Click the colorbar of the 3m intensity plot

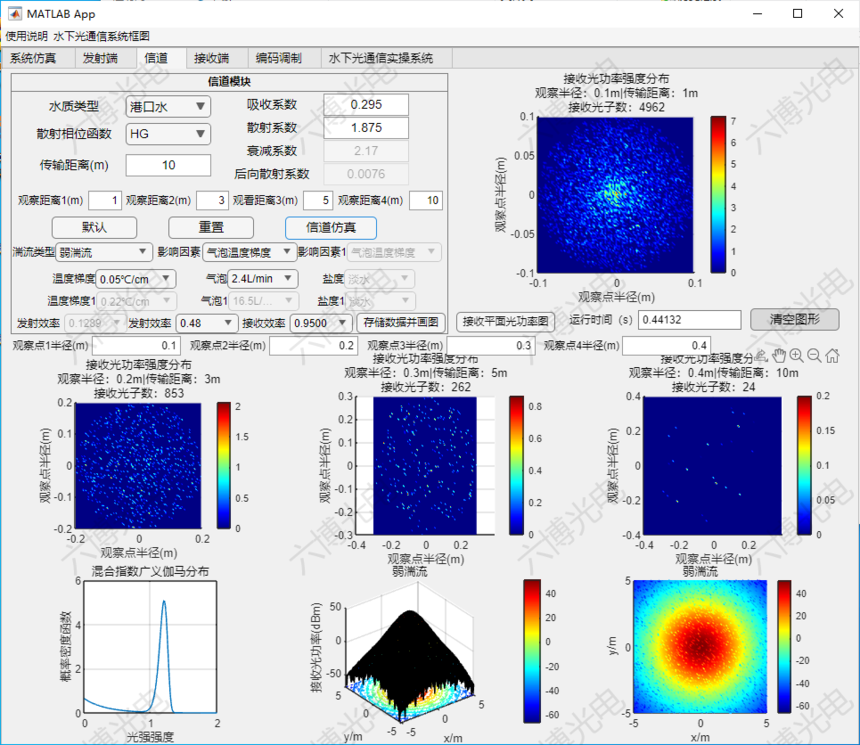[224, 465]
